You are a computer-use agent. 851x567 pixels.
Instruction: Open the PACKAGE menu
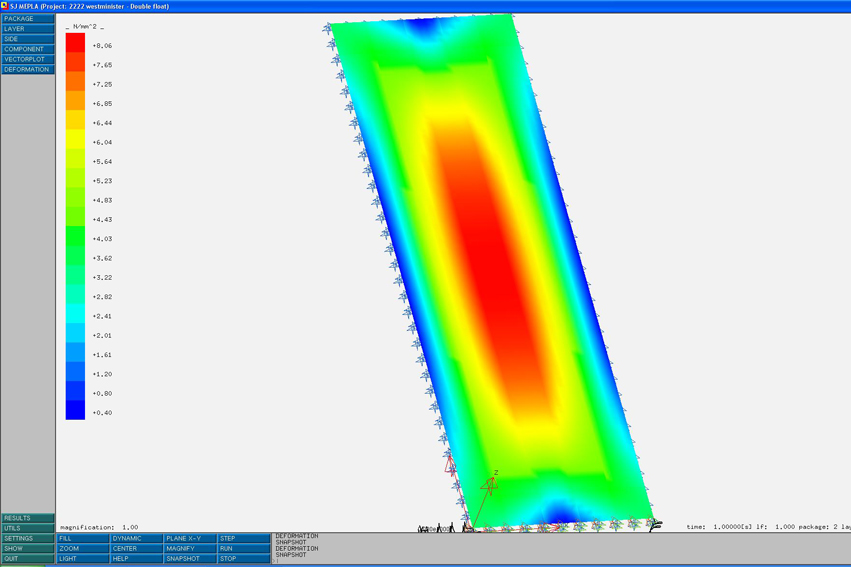pos(28,19)
